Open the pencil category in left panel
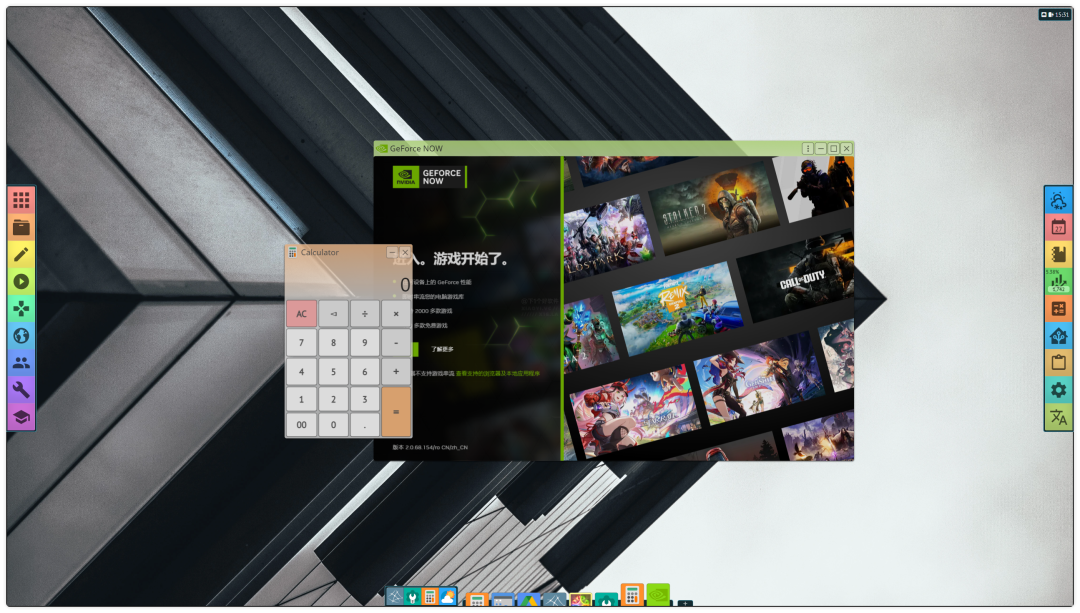This screenshot has height=613, width=1080. point(21,254)
